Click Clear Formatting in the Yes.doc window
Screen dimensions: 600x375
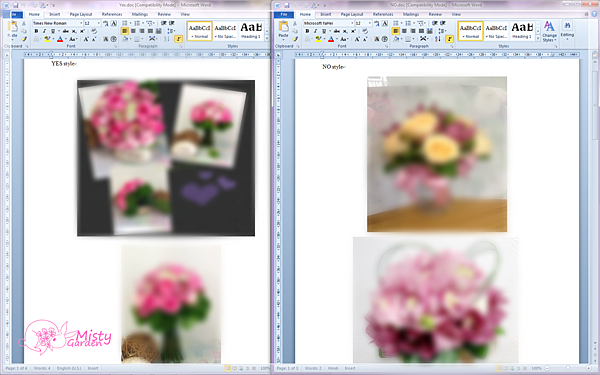click(95, 31)
